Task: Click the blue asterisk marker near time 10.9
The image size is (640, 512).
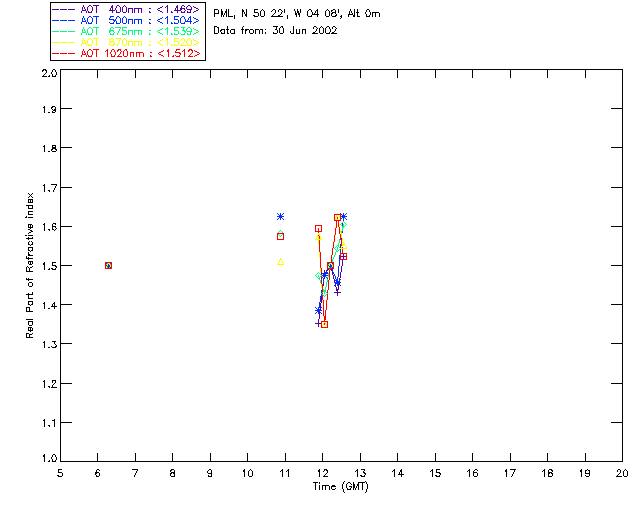Action: tap(280, 216)
